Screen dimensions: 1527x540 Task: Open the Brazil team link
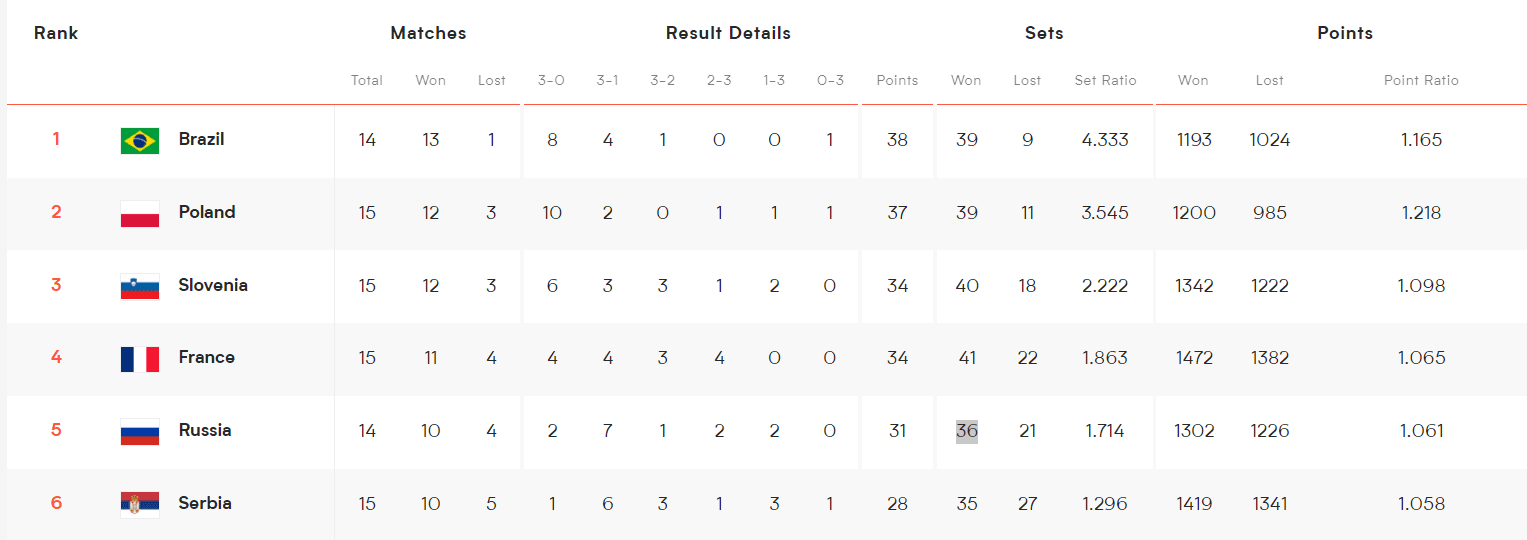point(201,139)
